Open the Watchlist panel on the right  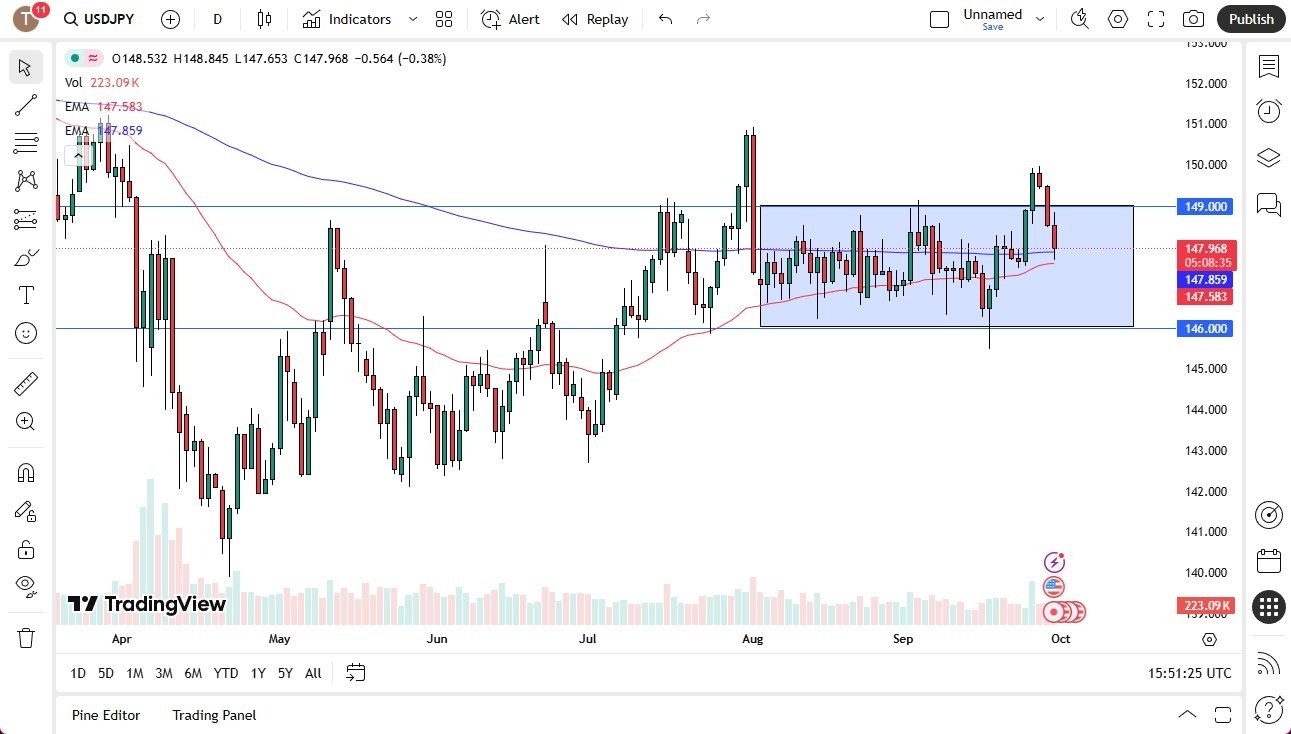click(1268, 67)
